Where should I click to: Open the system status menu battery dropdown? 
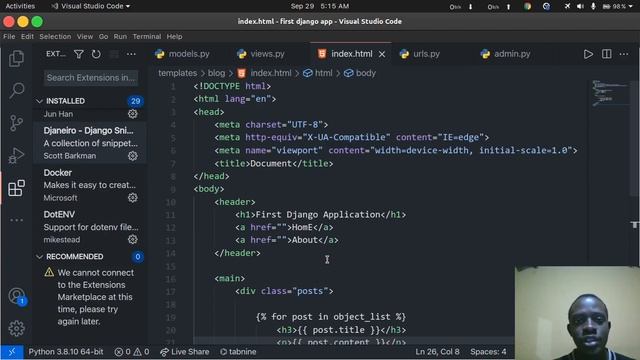tap(617, 7)
